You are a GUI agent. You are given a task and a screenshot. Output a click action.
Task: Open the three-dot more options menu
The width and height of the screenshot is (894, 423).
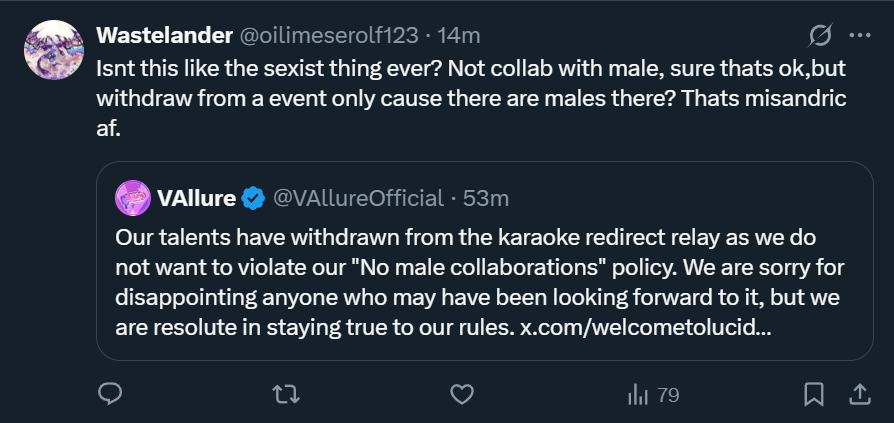pyautogui.click(x=859, y=35)
